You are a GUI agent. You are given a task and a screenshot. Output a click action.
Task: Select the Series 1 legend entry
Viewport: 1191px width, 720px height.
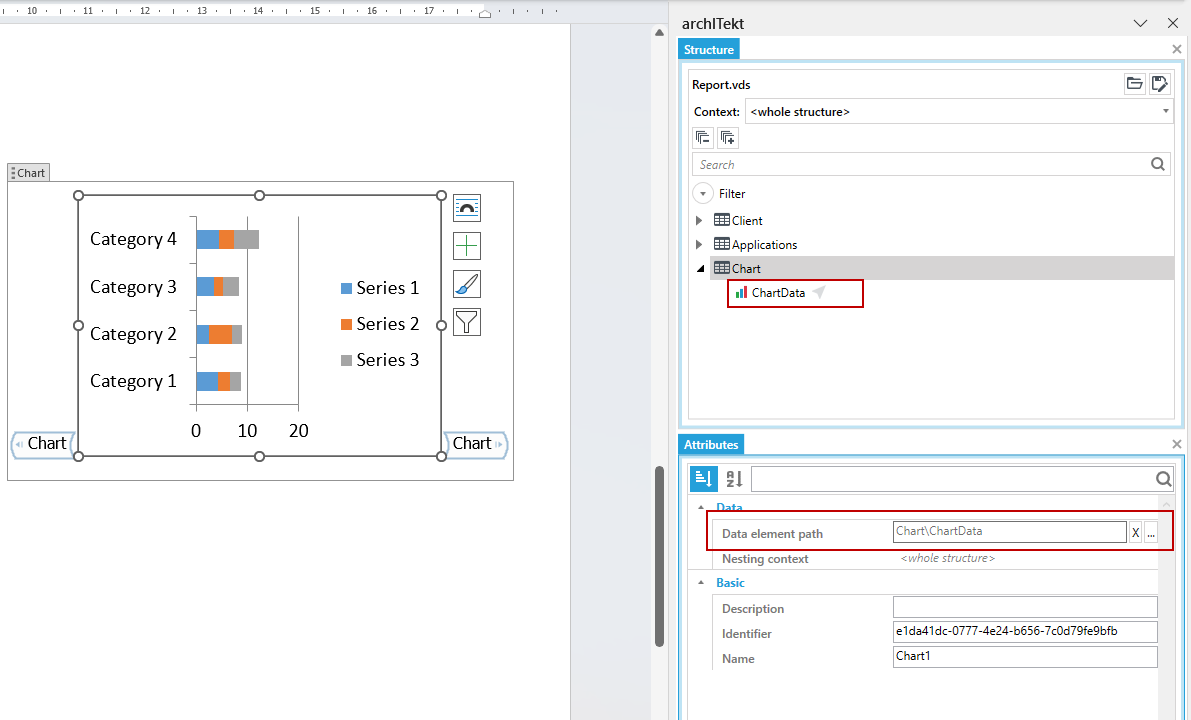pyautogui.click(x=380, y=288)
